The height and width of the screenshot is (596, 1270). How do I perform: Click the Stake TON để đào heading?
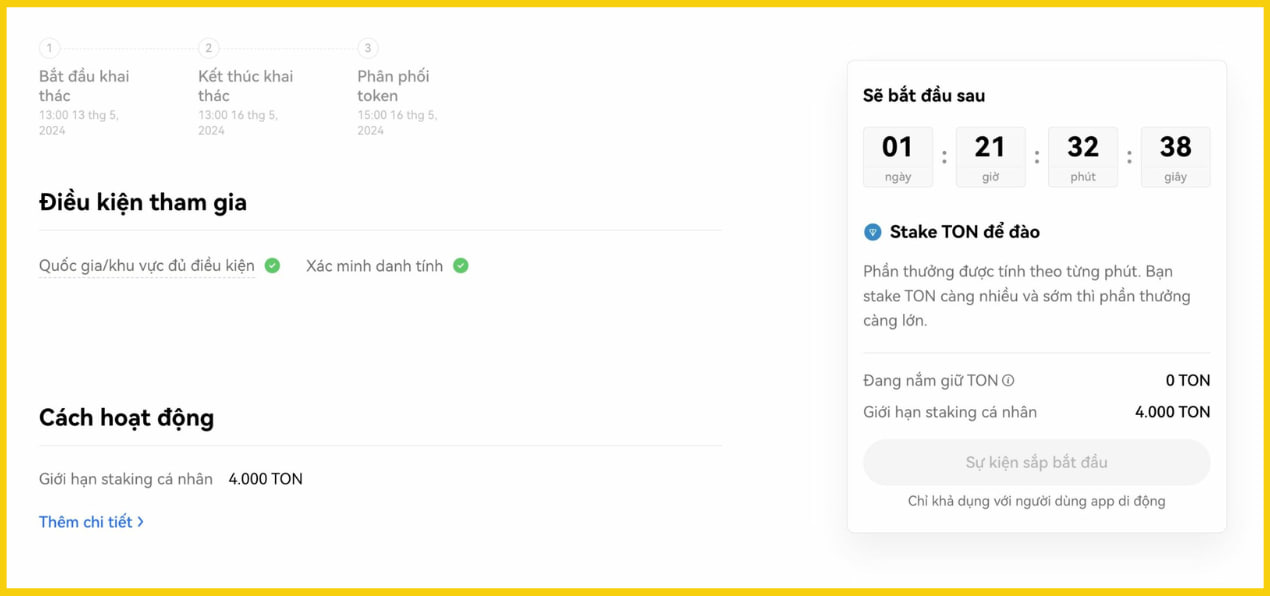pos(965,232)
